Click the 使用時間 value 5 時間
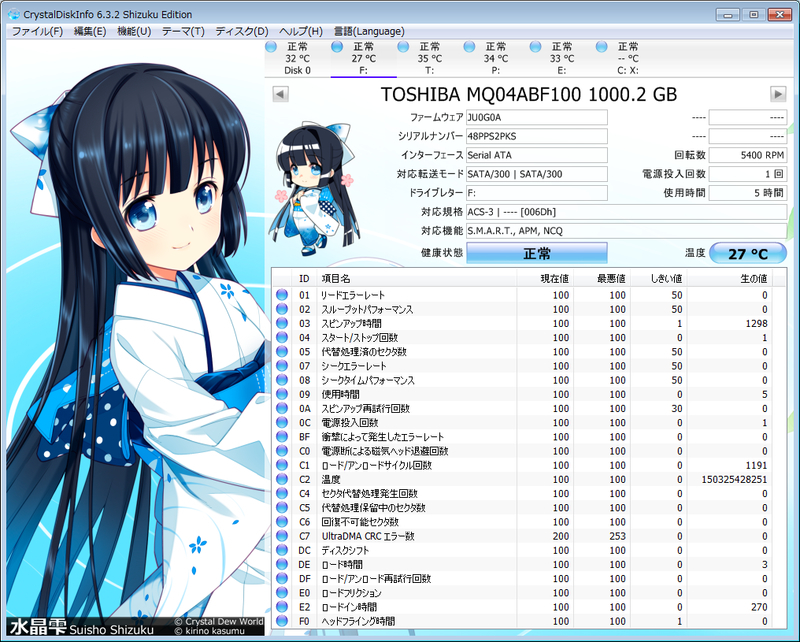 coord(748,193)
